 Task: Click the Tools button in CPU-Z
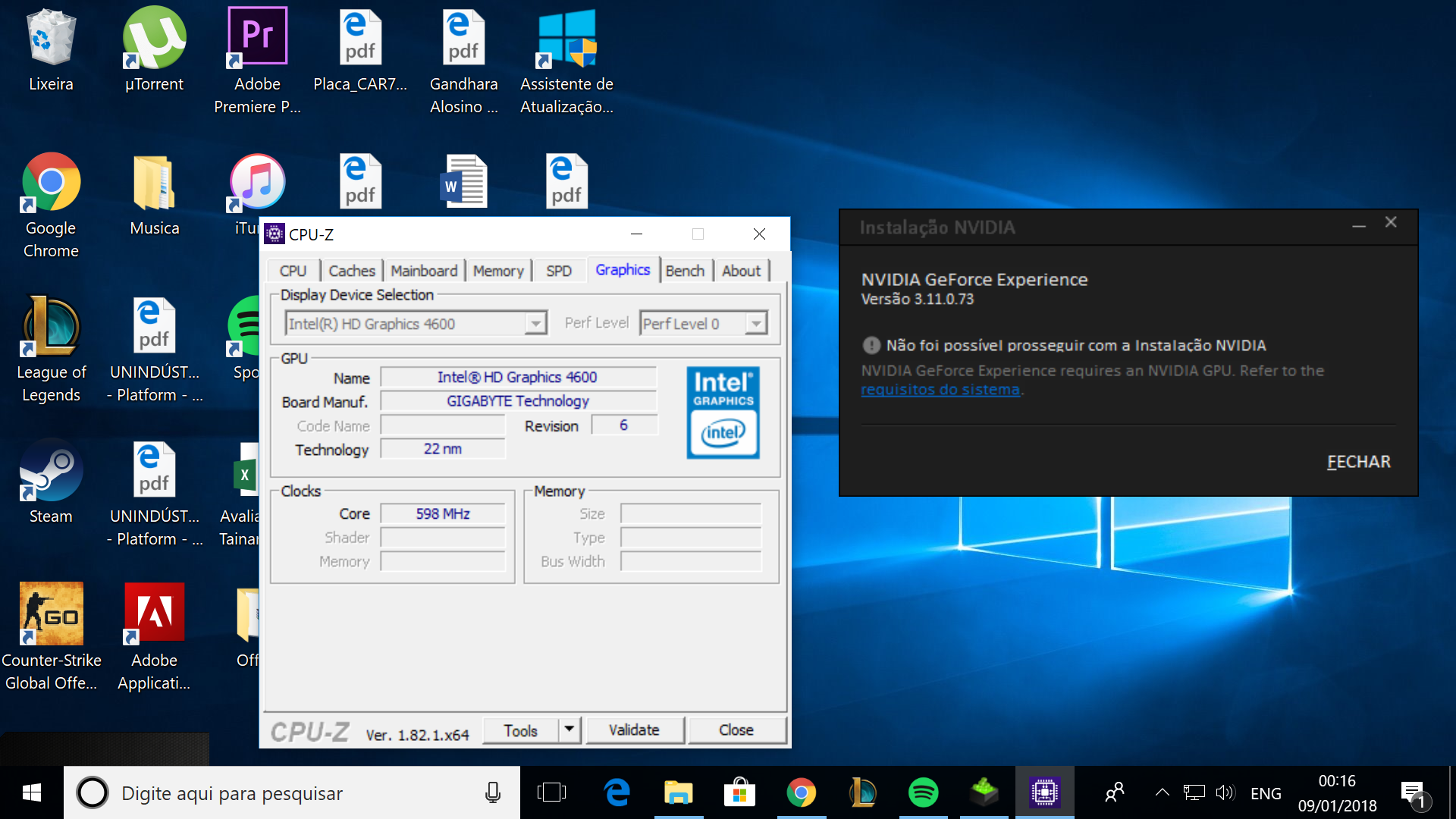coord(521,730)
